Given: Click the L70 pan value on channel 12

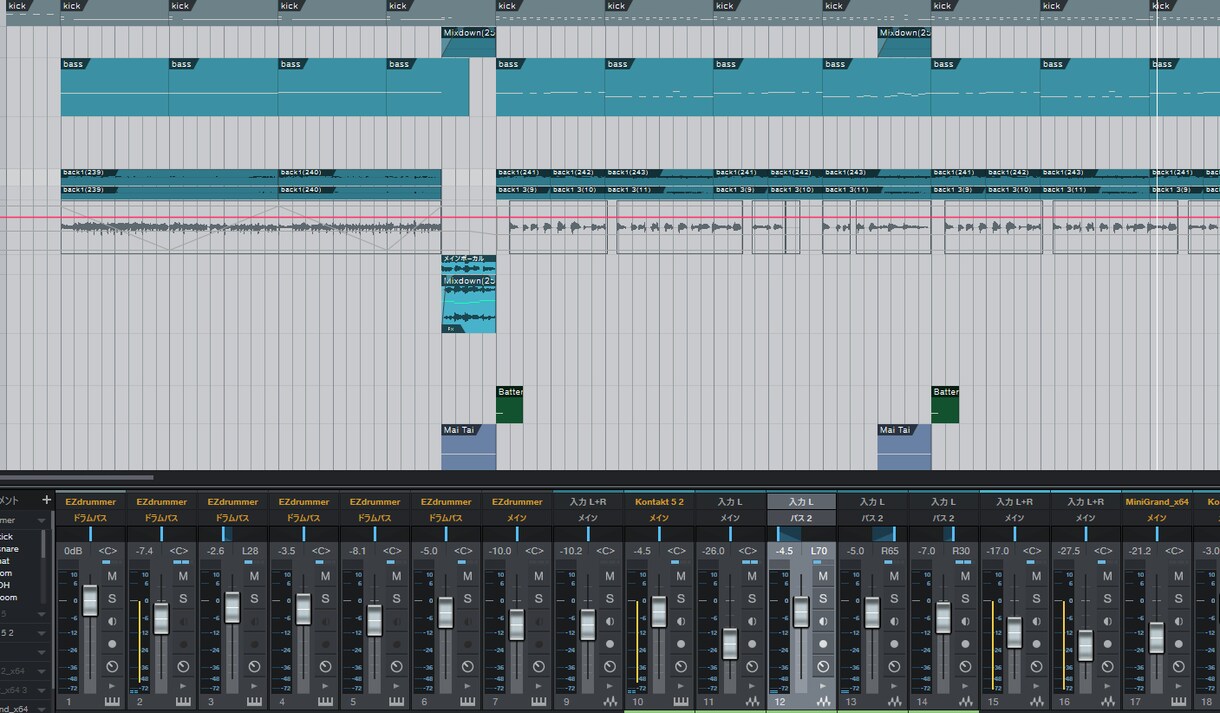Looking at the screenshot, I should 819,551.
